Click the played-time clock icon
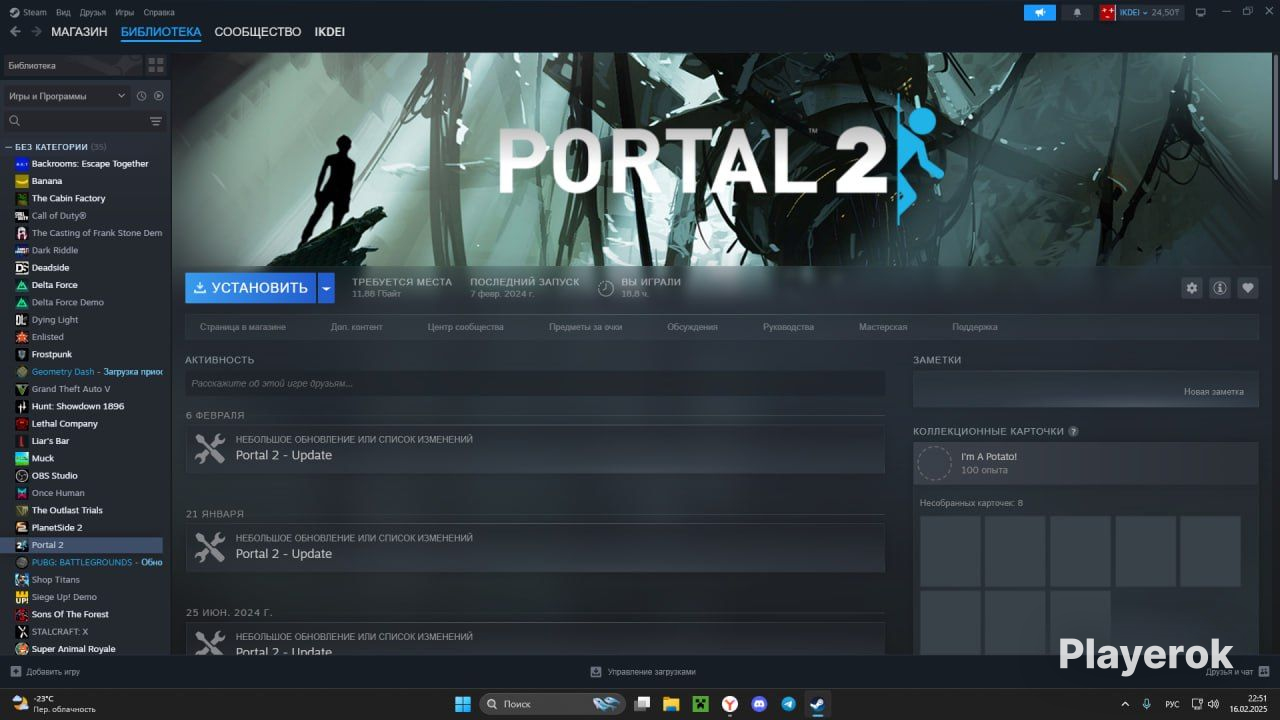 point(606,289)
